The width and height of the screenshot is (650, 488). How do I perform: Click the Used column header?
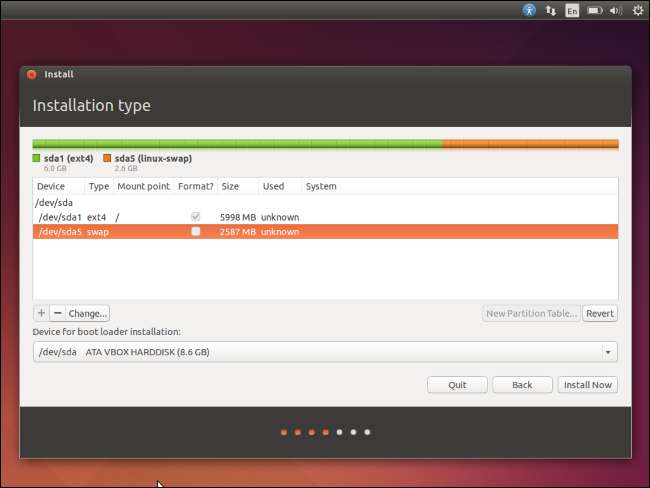(x=280, y=187)
